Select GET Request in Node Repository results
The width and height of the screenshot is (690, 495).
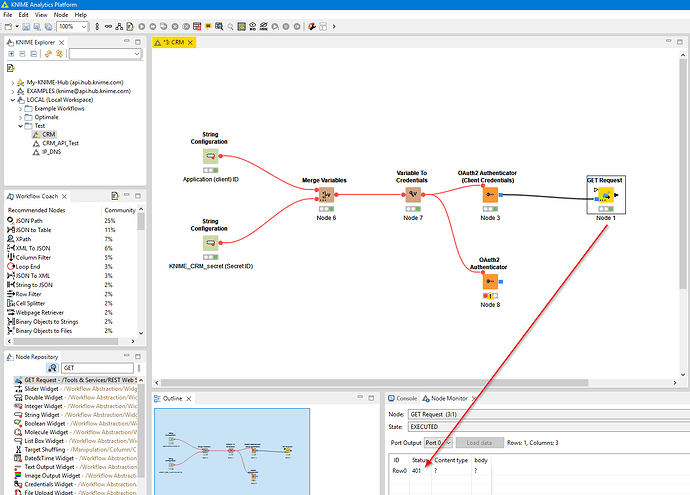76,380
